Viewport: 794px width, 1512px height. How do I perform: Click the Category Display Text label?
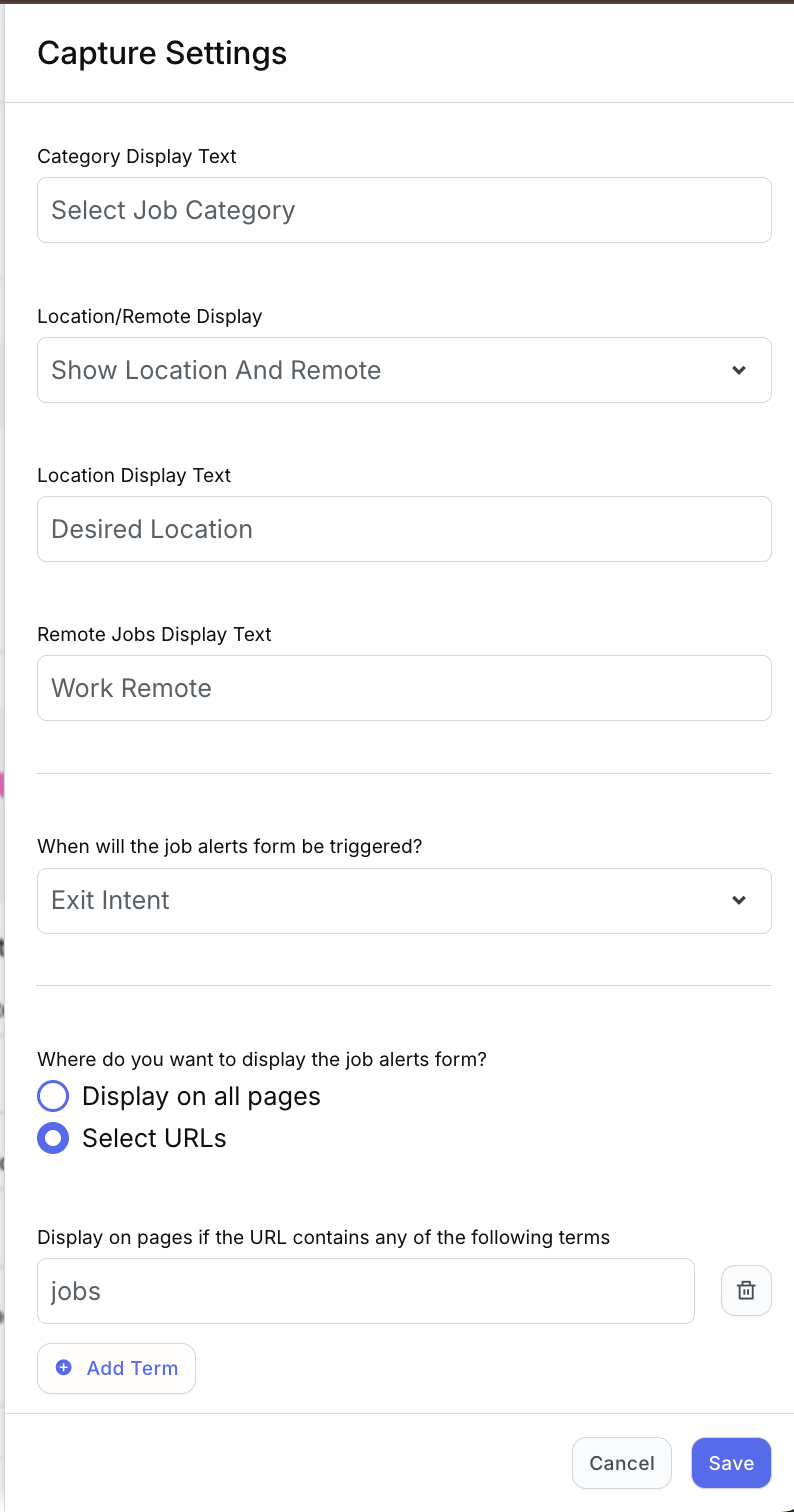pos(137,156)
